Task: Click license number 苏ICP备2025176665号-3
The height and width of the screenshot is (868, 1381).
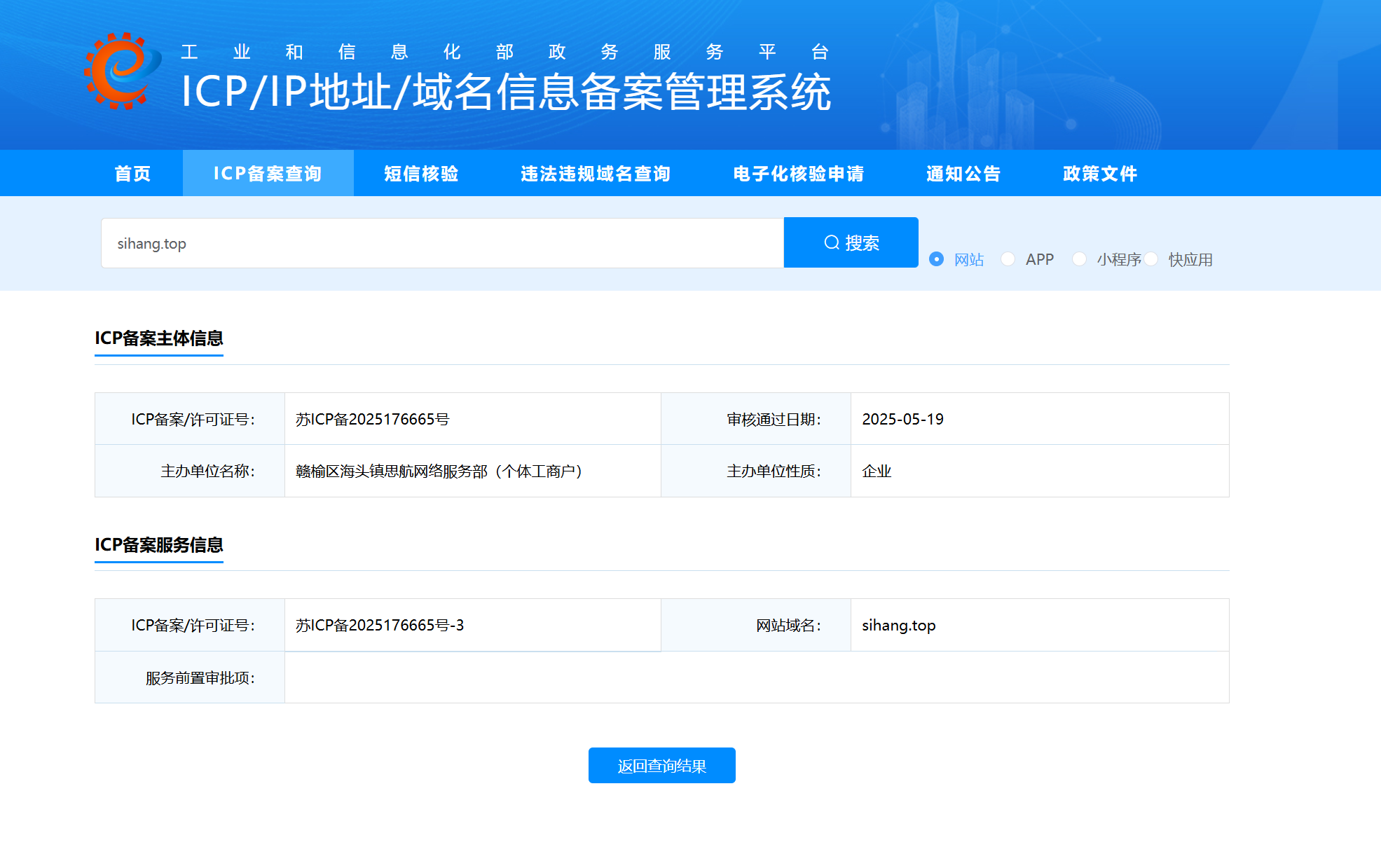Action: pyautogui.click(x=380, y=625)
